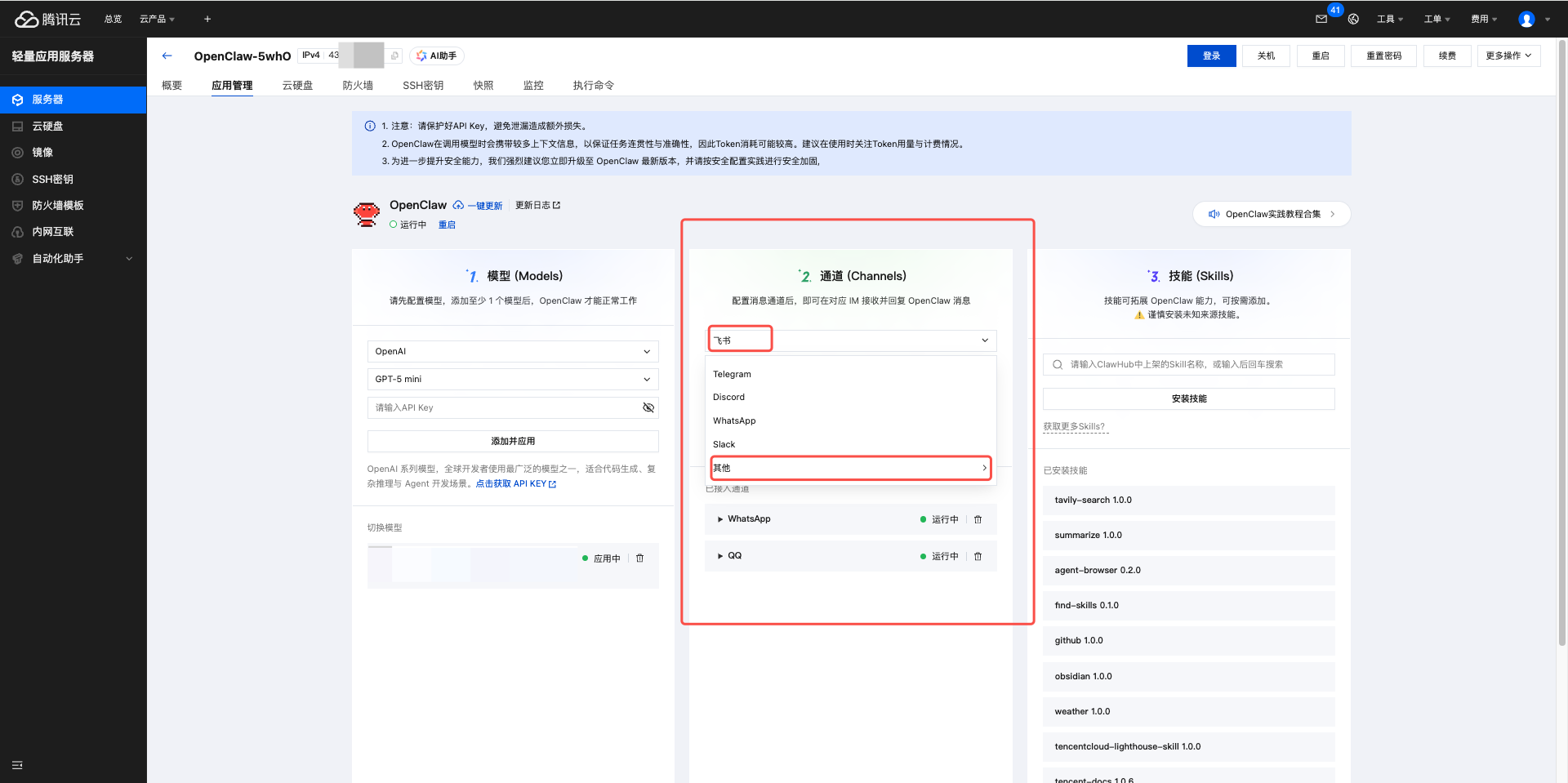
Task: Open the user avatar account menu
Action: pyautogui.click(x=1526, y=19)
